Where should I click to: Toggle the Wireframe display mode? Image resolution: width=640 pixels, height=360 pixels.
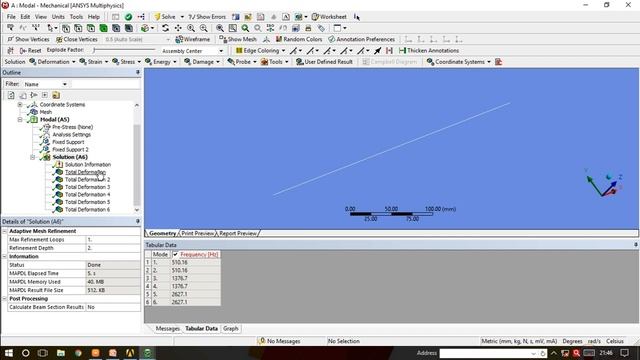tap(192, 39)
